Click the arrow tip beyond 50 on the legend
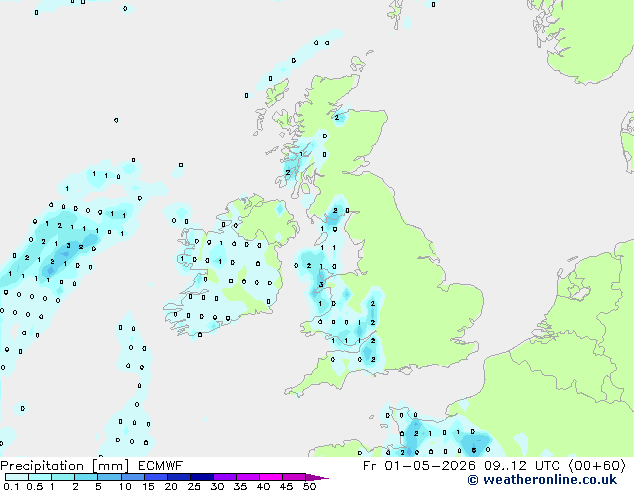This screenshot has height=490, width=634. pyautogui.click(x=317, y=477)
